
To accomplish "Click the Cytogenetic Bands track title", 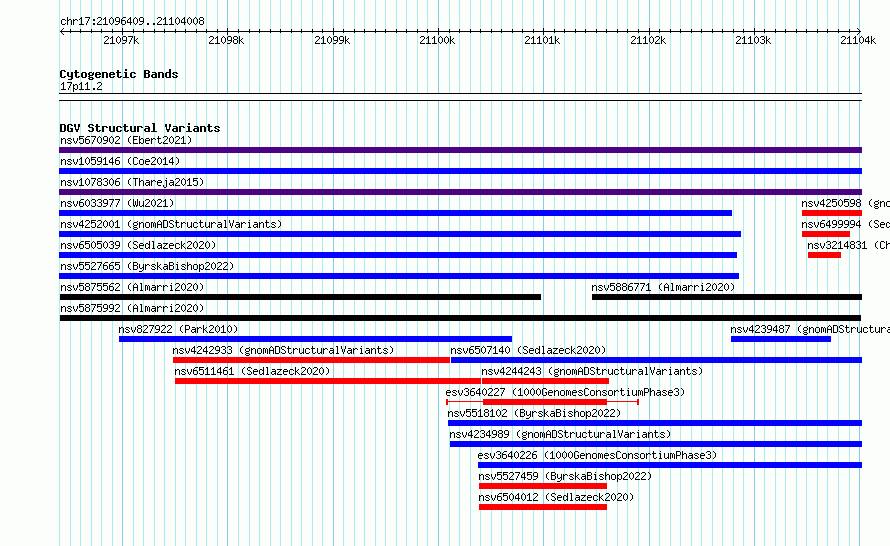I will click(x=119, y=74).
